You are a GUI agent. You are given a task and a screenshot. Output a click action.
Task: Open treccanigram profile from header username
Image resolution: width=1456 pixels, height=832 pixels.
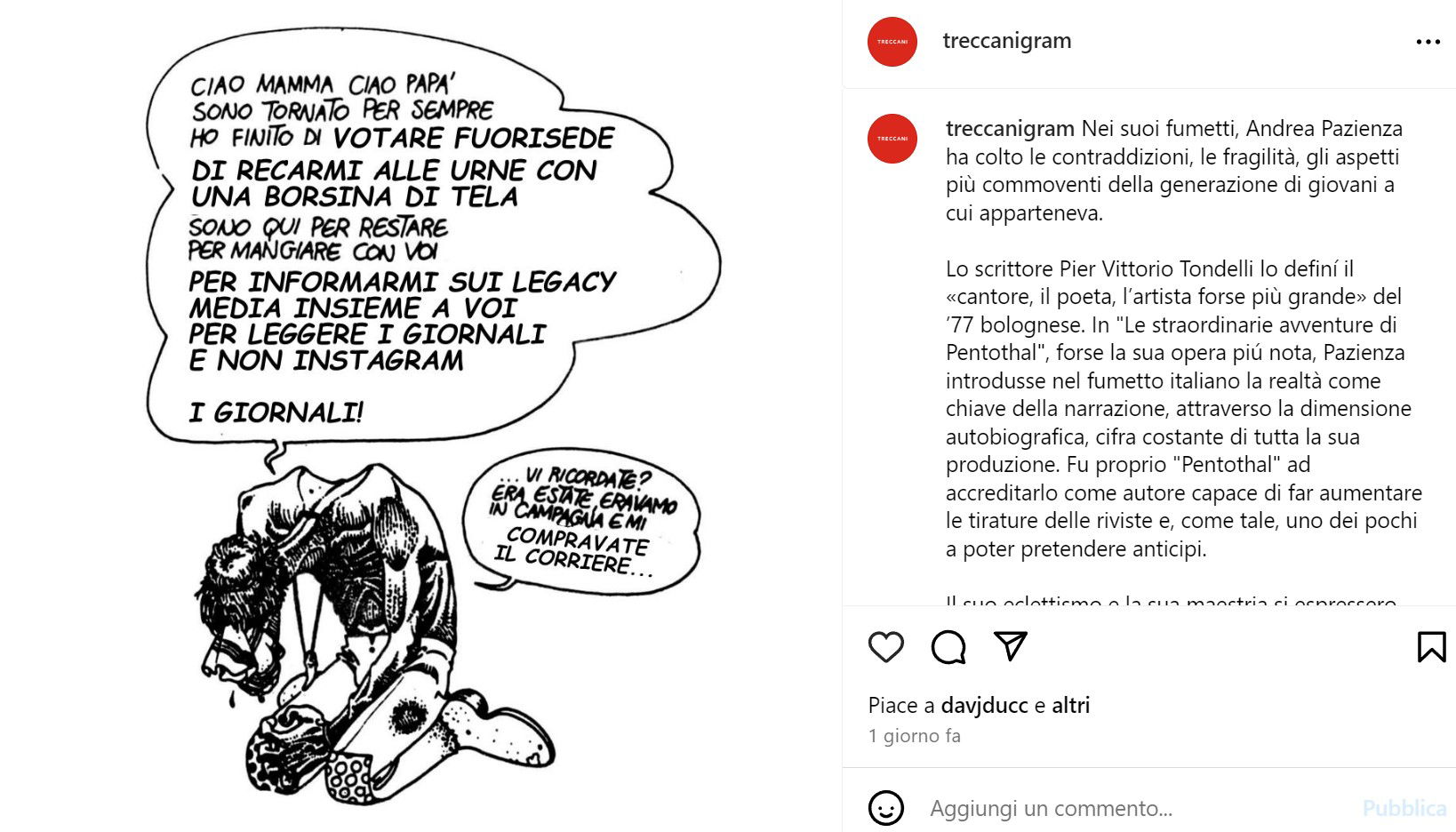pos(1007,41)
